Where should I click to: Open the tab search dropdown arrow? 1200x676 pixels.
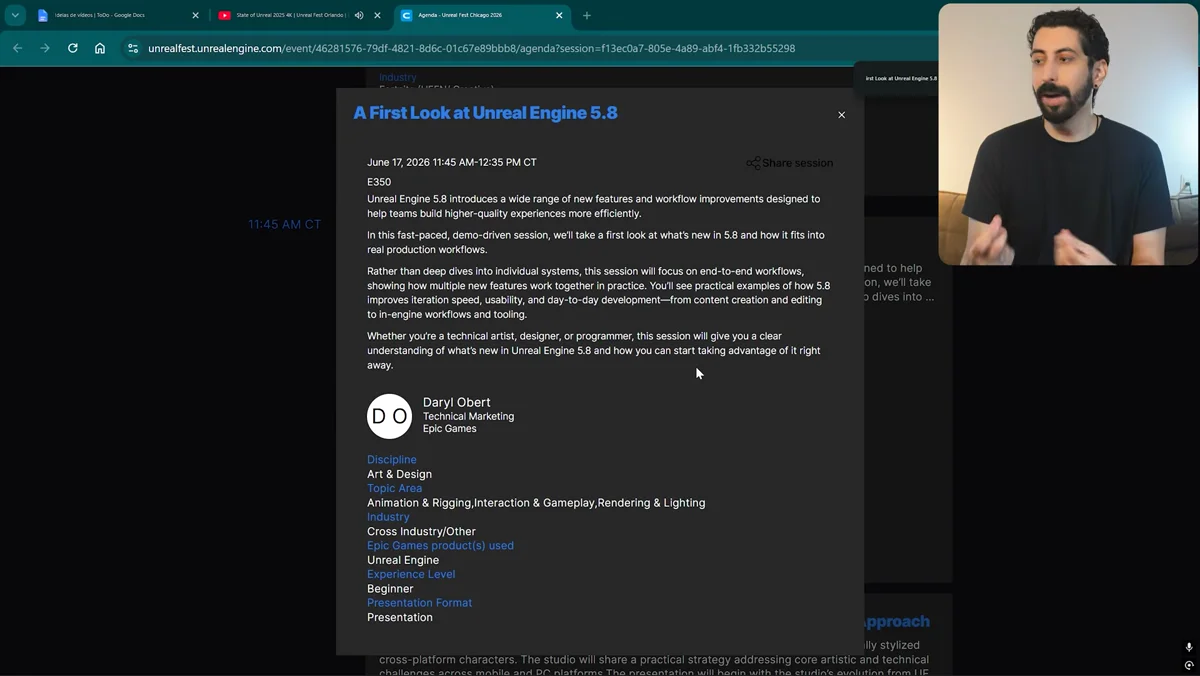click(15, 15)
